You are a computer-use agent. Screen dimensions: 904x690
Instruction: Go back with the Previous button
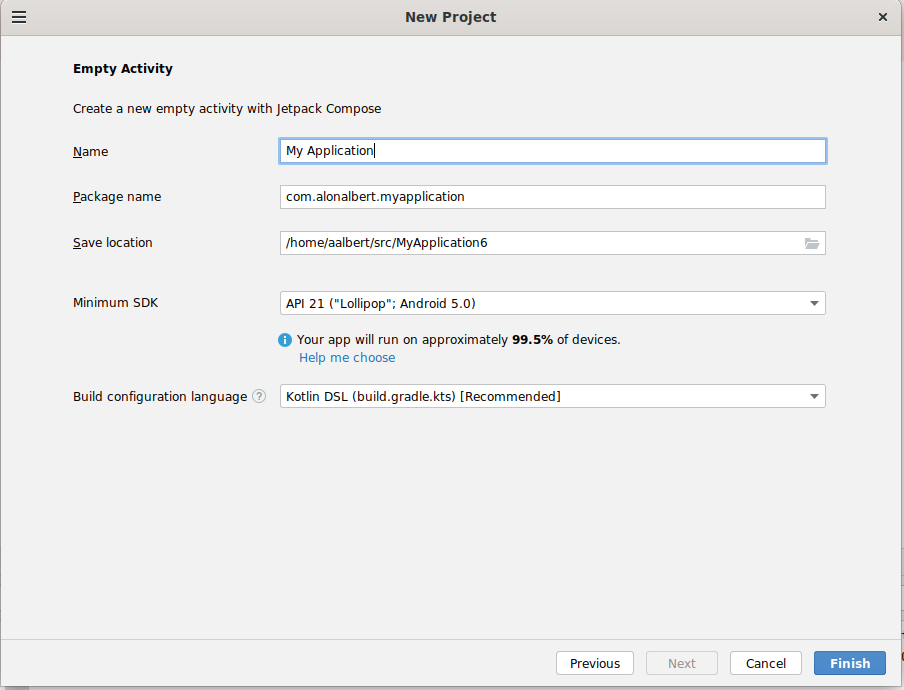pyautogui.click(x=595, y=663)
